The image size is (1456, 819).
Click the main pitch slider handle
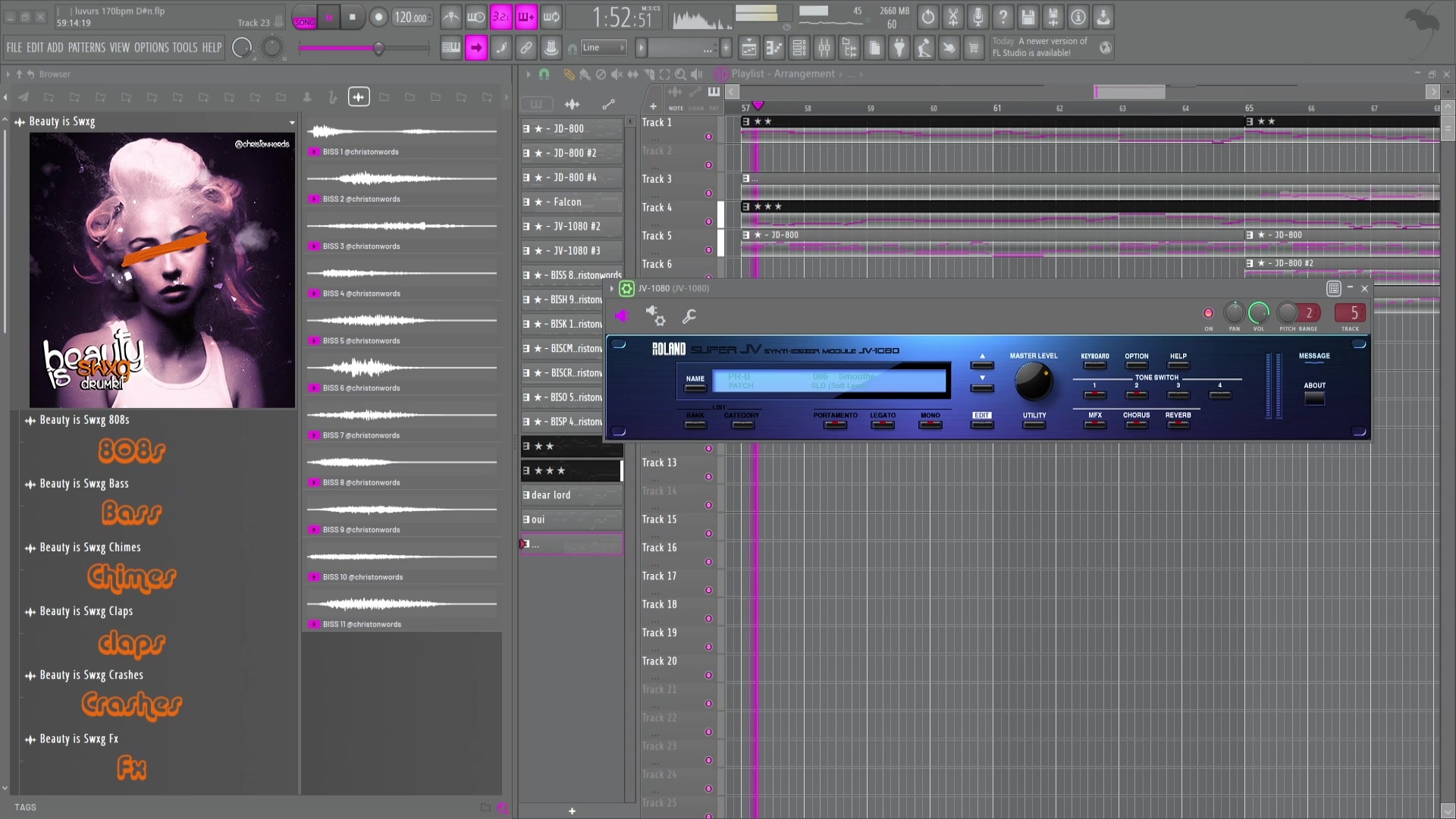pyautogui.click(x=378, y=49)
